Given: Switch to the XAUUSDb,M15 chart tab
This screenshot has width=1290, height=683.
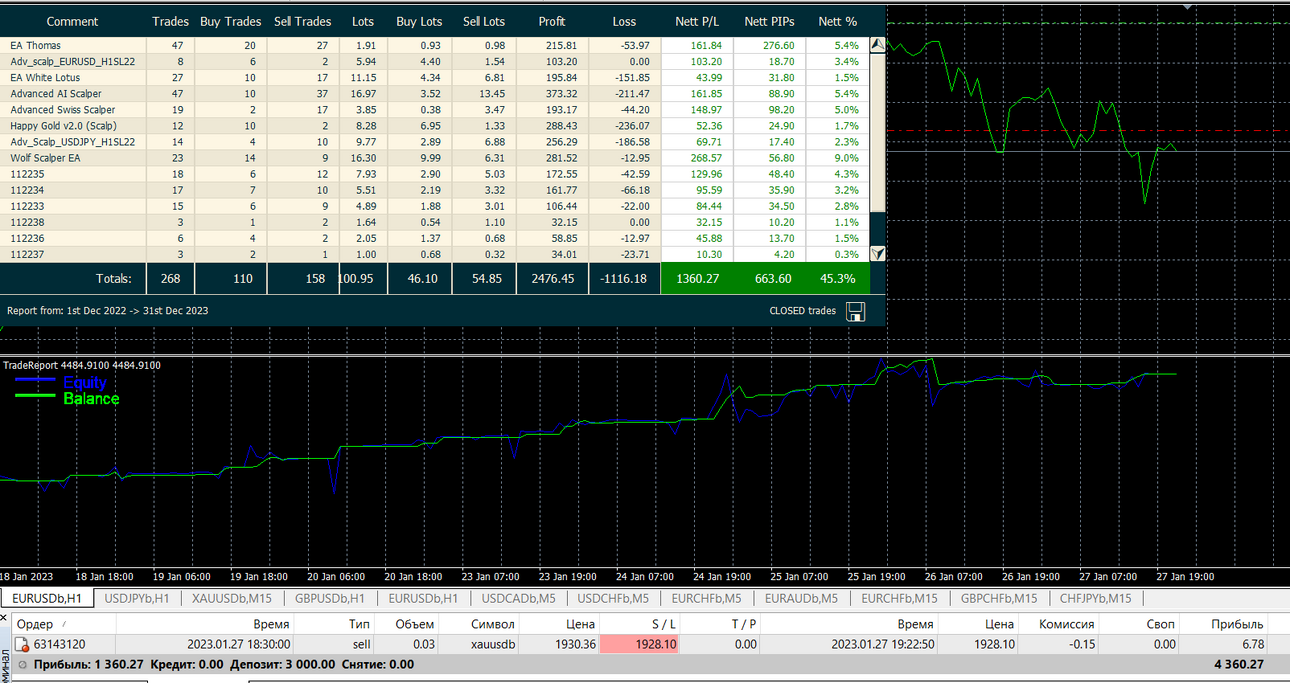Looking at the screenshot, I should (x=232, y=598).
